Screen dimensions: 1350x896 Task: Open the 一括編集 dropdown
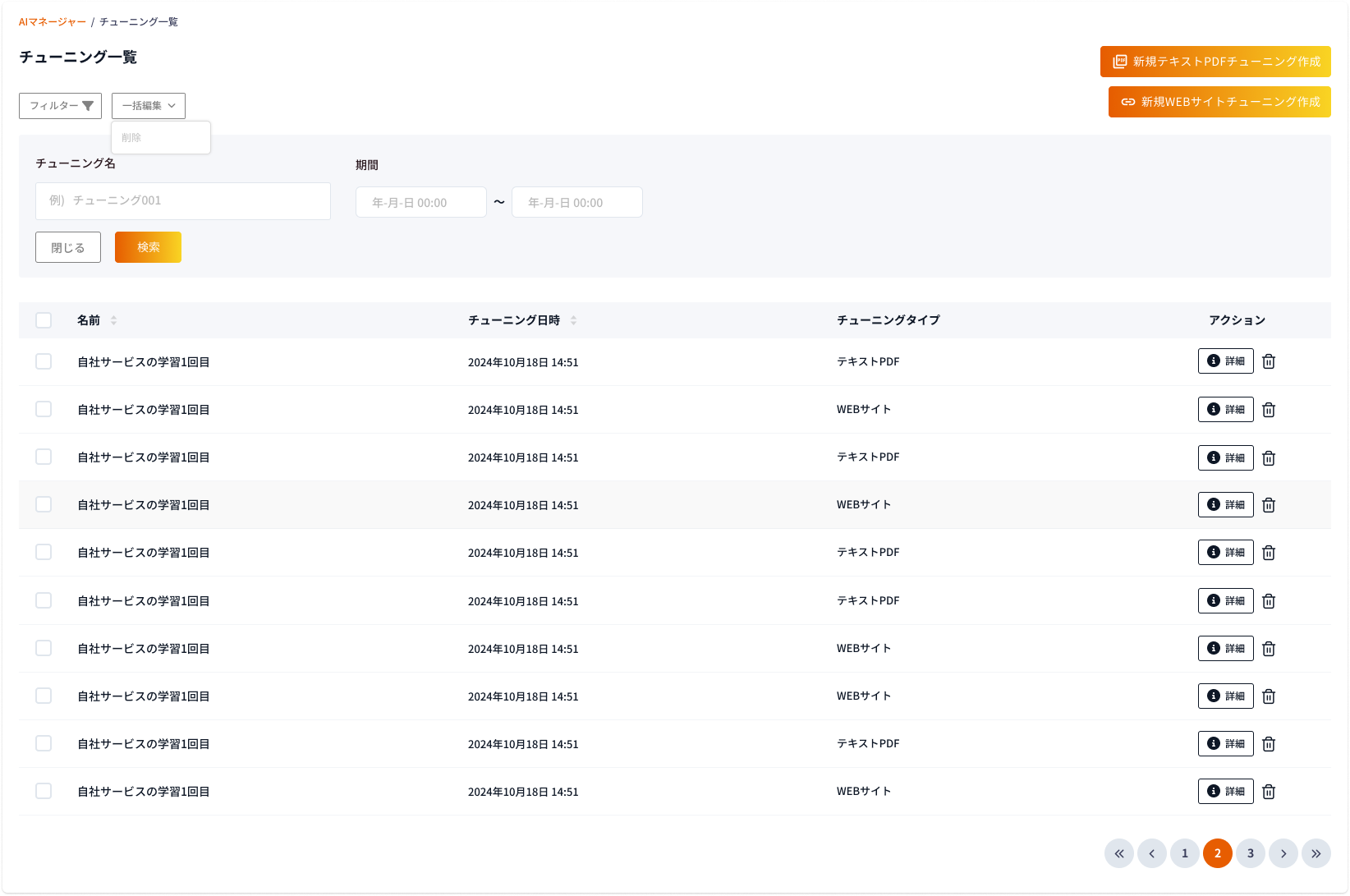tap(149, 106)
